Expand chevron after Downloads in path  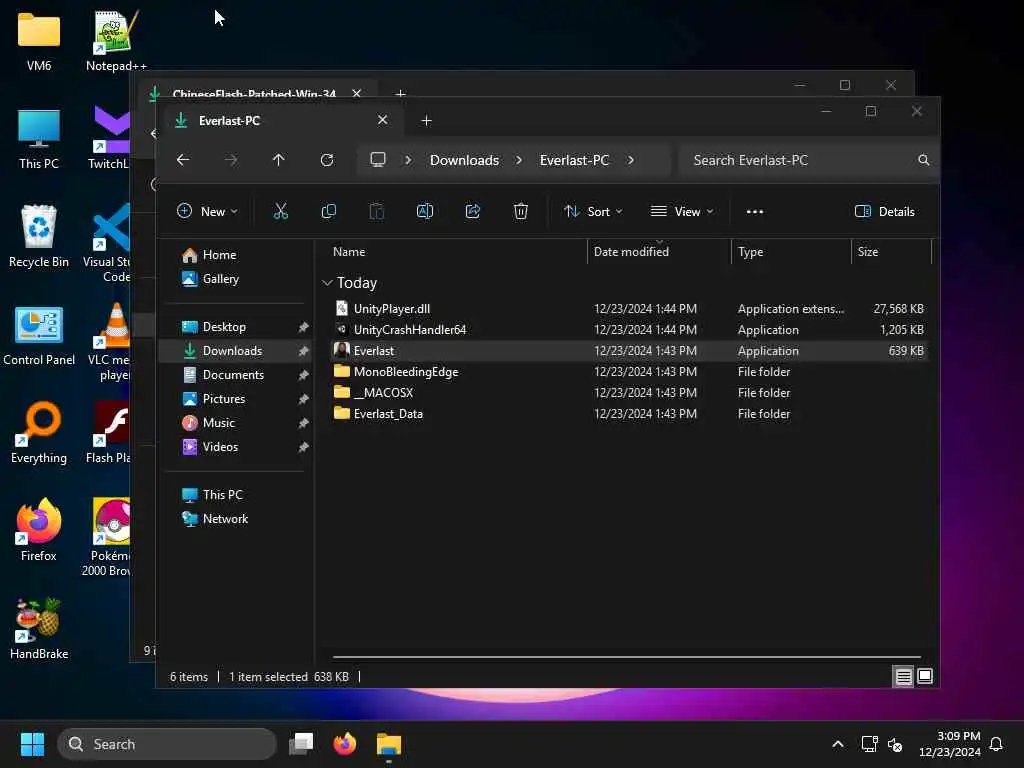[x=519, y=160]
